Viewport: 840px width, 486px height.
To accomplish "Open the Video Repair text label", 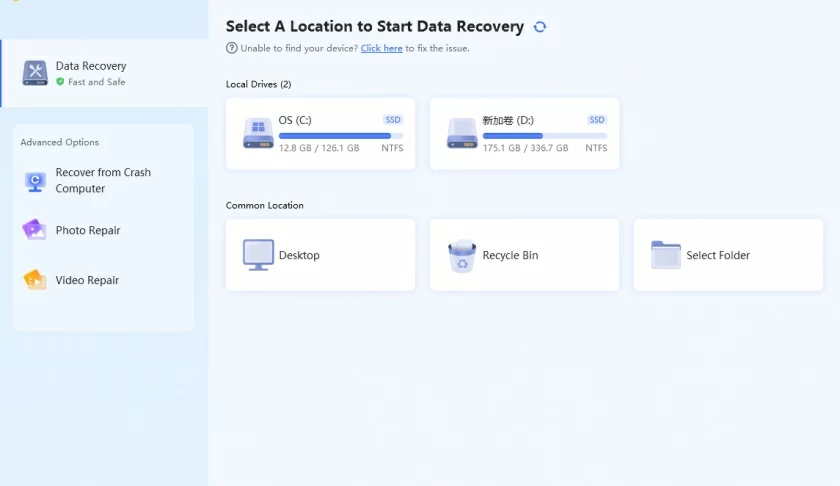I will [x=87, y=280].
